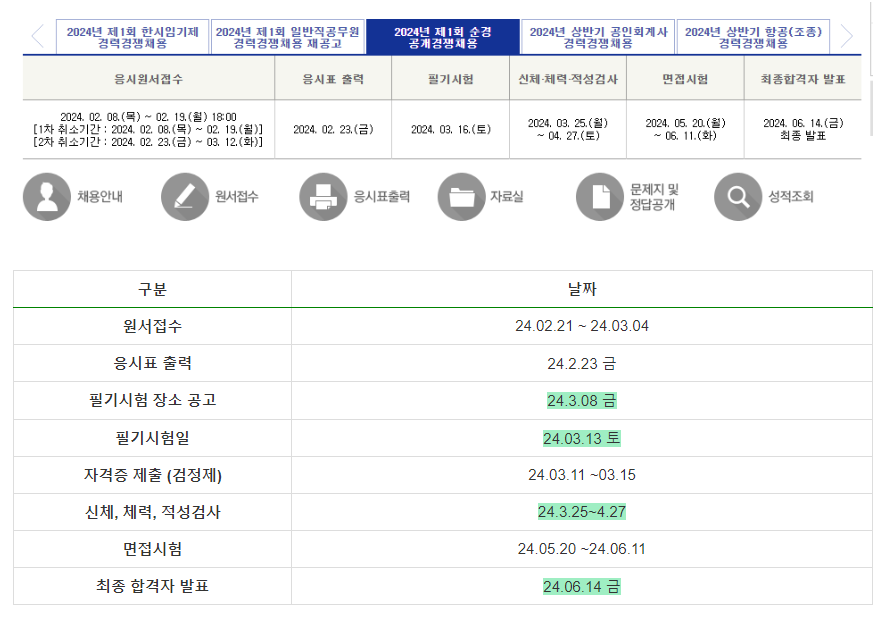
Task: Click highlighted date 24.03.13 토
Action: pyautogui.click(x=582, y=438)
